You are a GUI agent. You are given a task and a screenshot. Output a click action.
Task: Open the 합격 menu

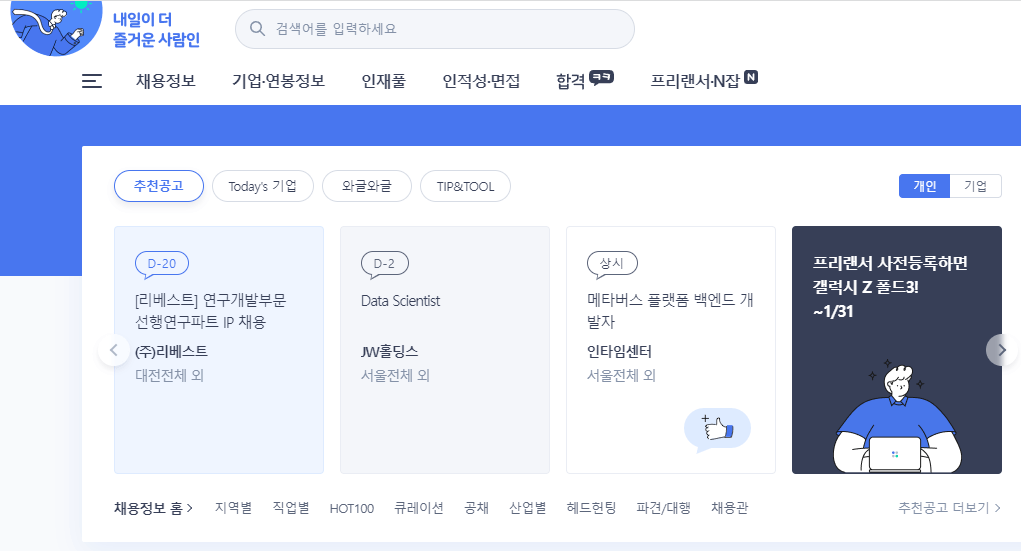[x=570, y=81]
